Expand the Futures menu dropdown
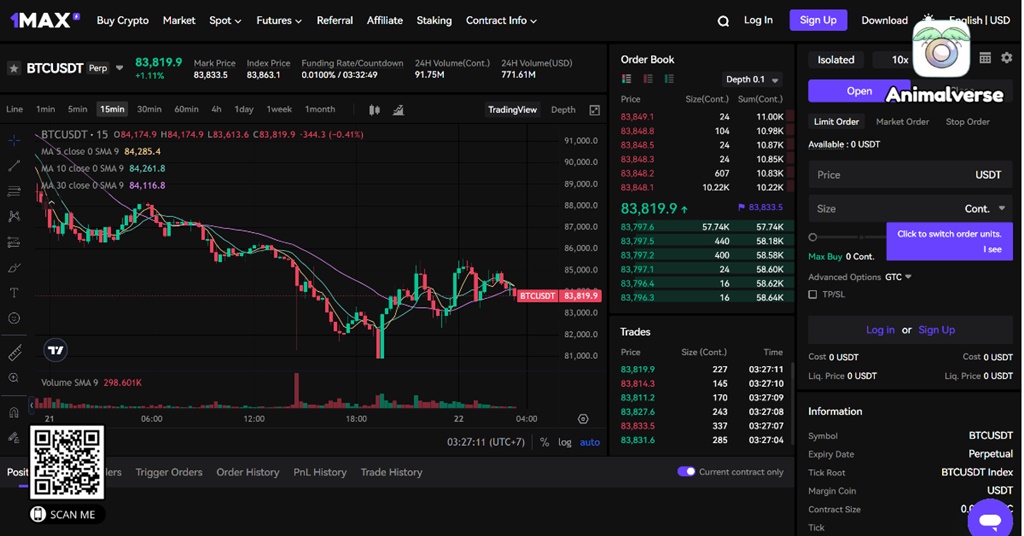Image resolution: width=1024 pixels, height=536 pixels. tap(279, 21)
